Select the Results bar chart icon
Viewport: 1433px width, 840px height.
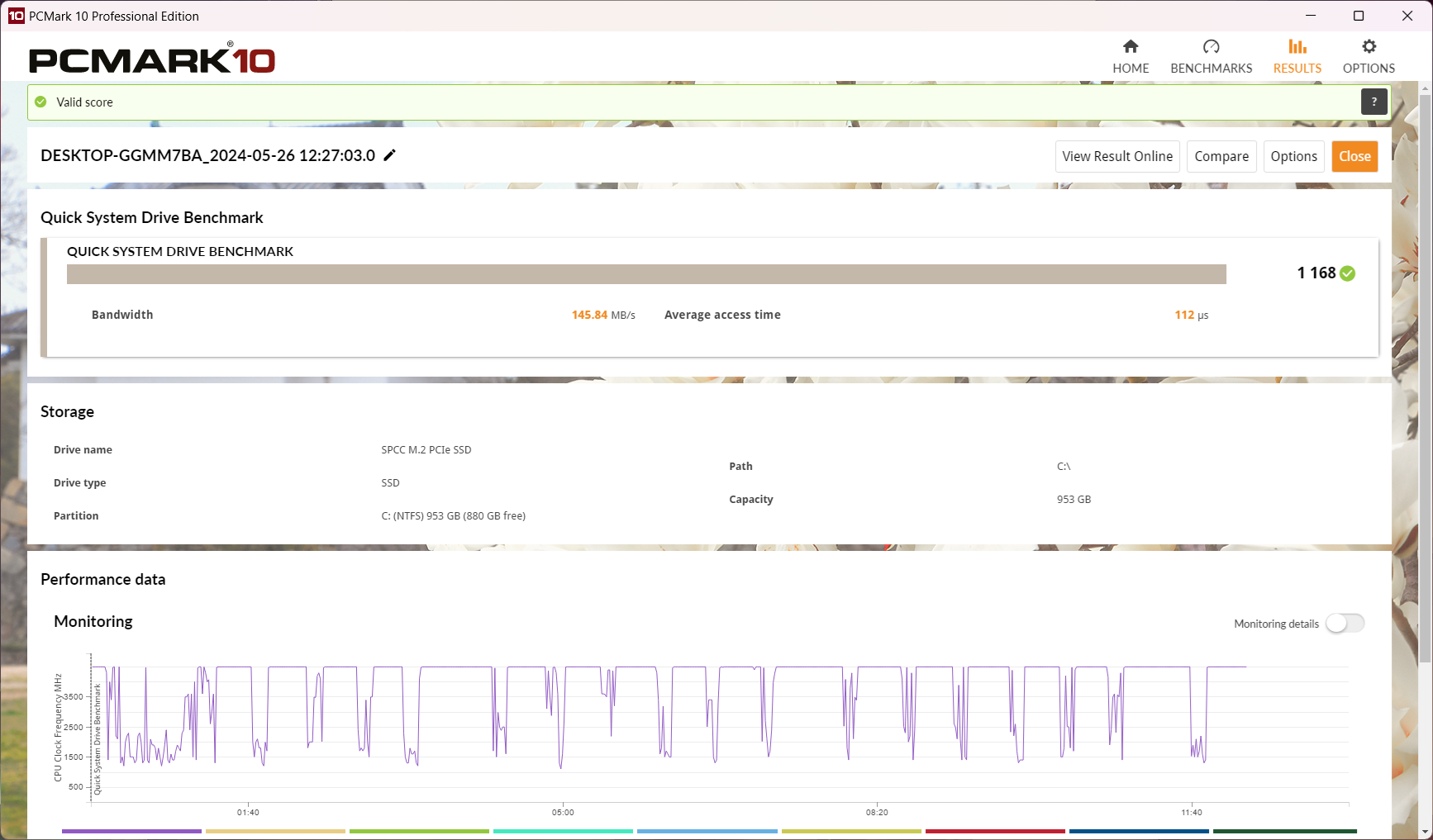point(1297,47)
